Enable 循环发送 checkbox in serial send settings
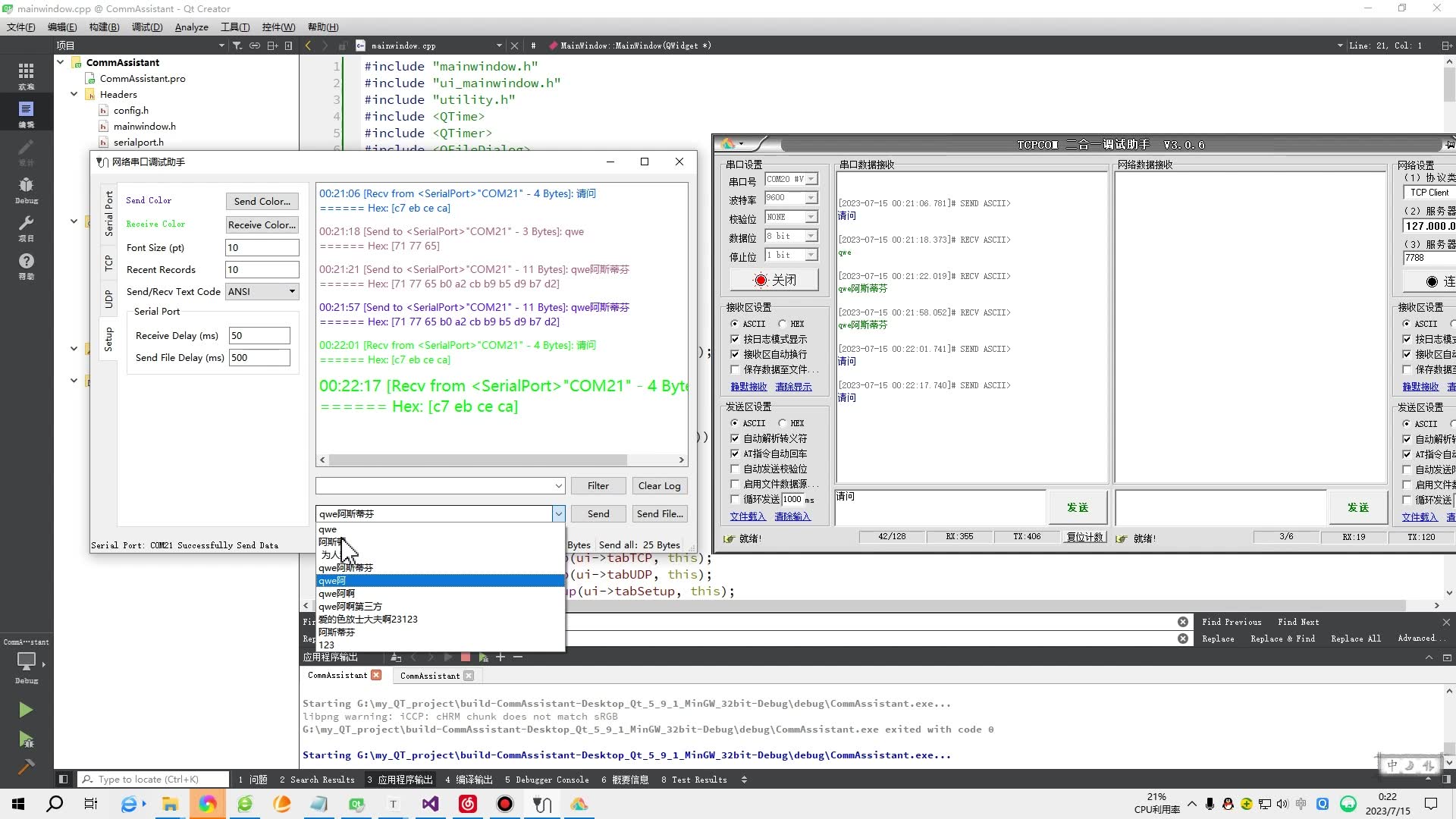 coord(735,499)
